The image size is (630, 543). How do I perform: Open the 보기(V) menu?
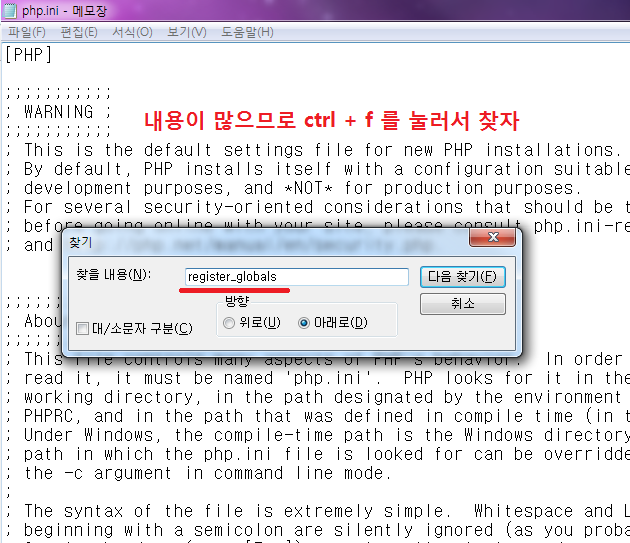[187, 32]
